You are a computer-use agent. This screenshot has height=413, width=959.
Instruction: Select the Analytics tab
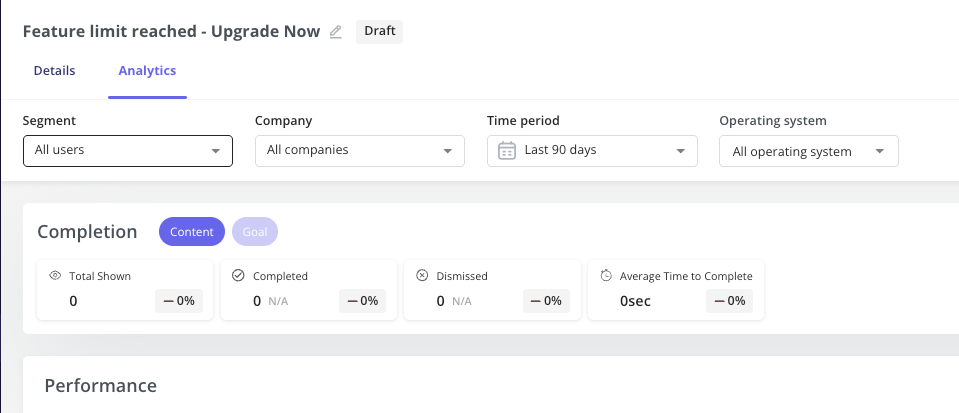tap(147, 70)
